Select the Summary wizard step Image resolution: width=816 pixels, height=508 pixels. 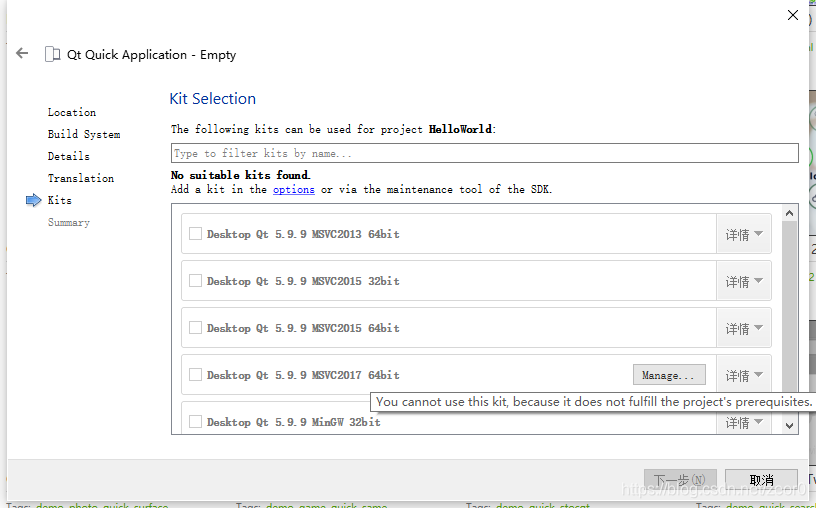pos(69,222)
